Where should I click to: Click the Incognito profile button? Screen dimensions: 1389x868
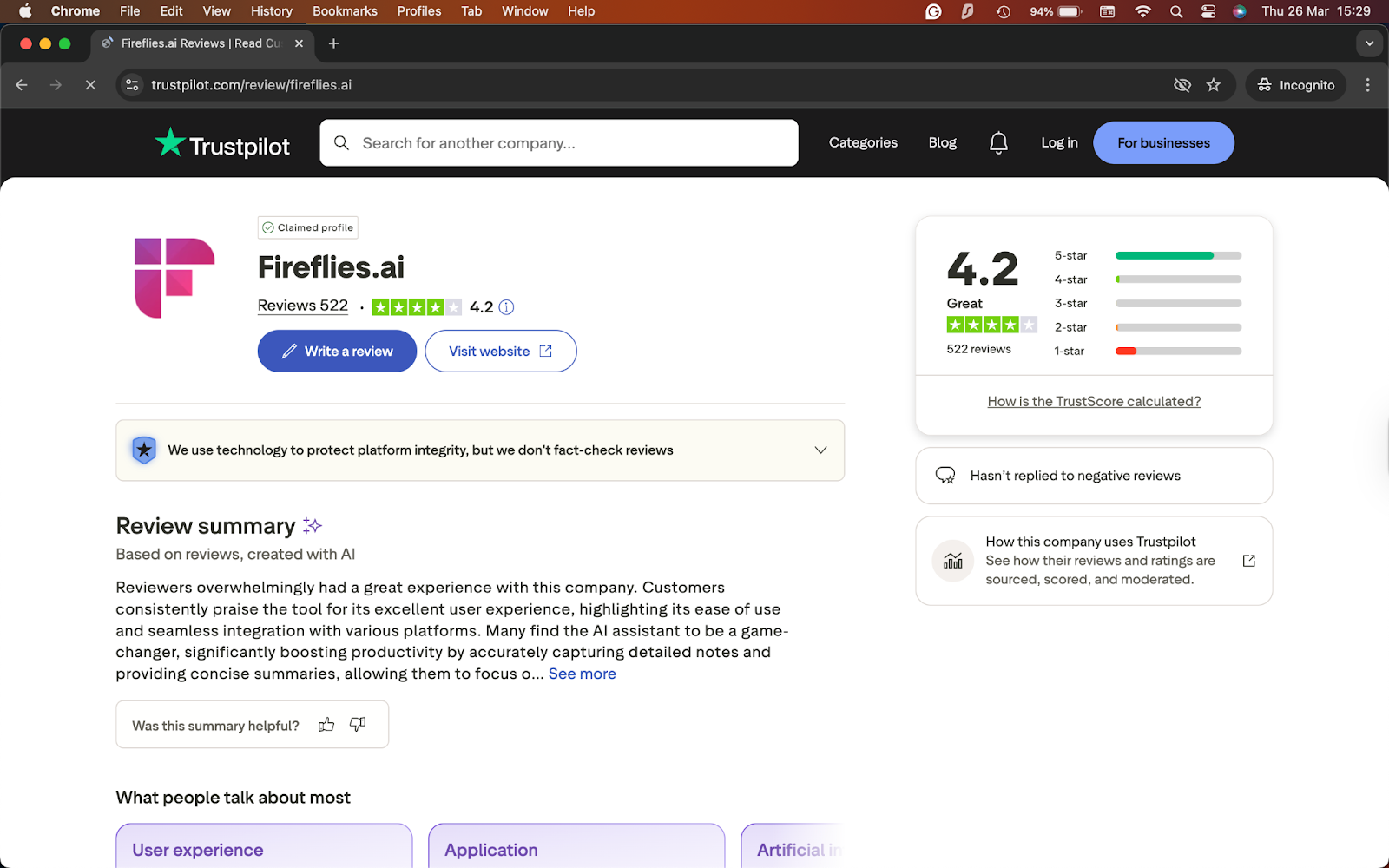pos(1295,85)
